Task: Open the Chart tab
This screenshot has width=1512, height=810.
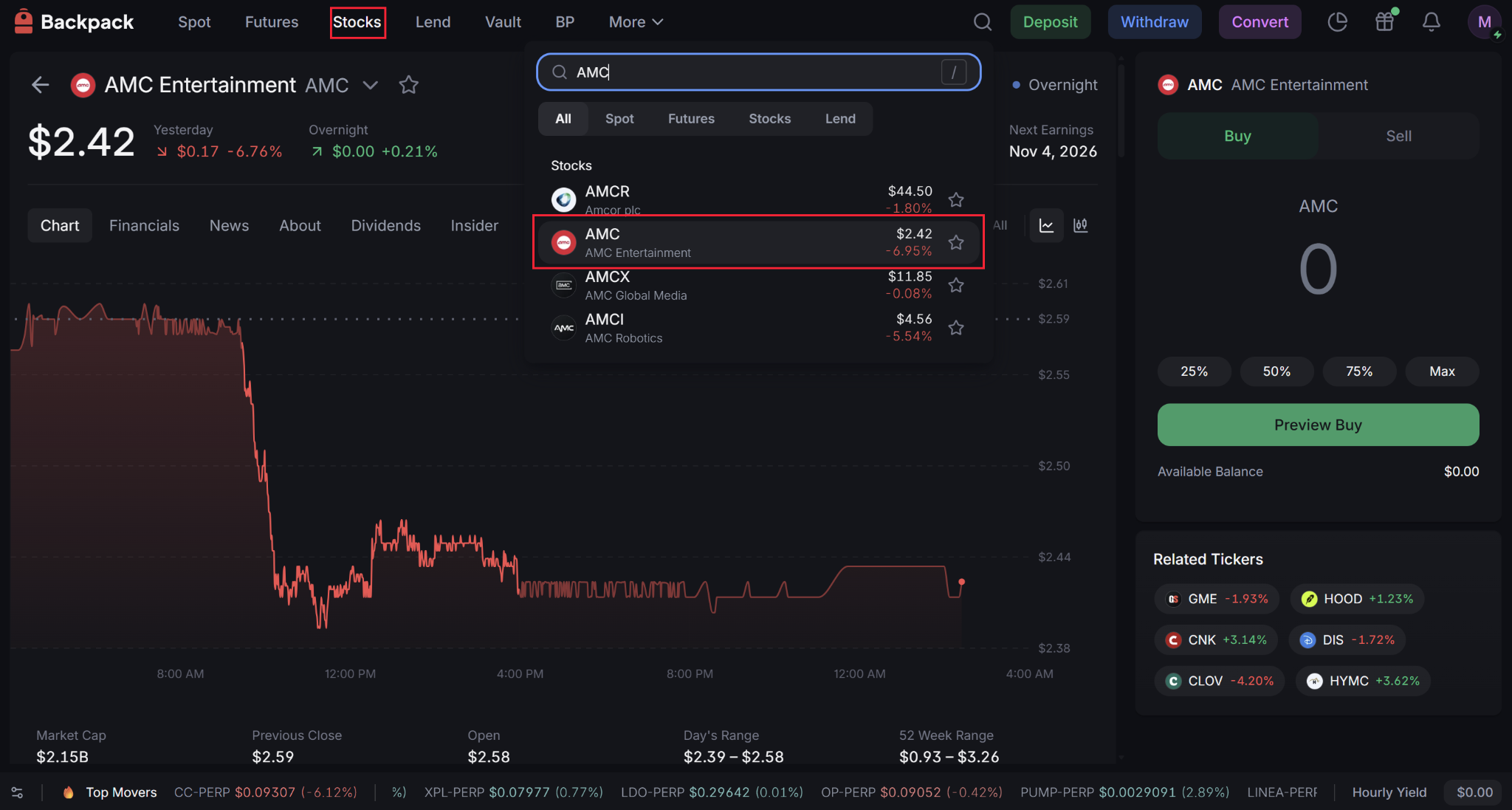Action: point(60,225)
